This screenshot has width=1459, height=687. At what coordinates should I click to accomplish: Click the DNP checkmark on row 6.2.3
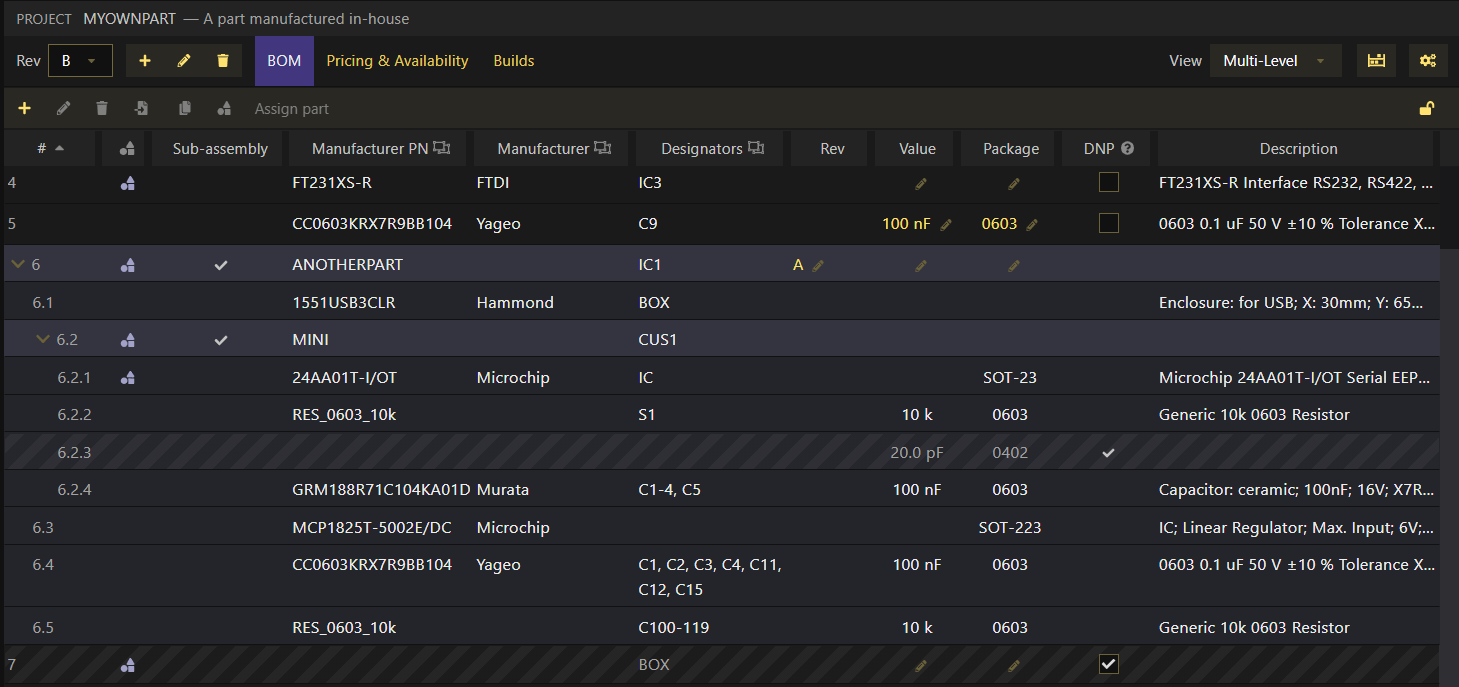coord(1108,453)
